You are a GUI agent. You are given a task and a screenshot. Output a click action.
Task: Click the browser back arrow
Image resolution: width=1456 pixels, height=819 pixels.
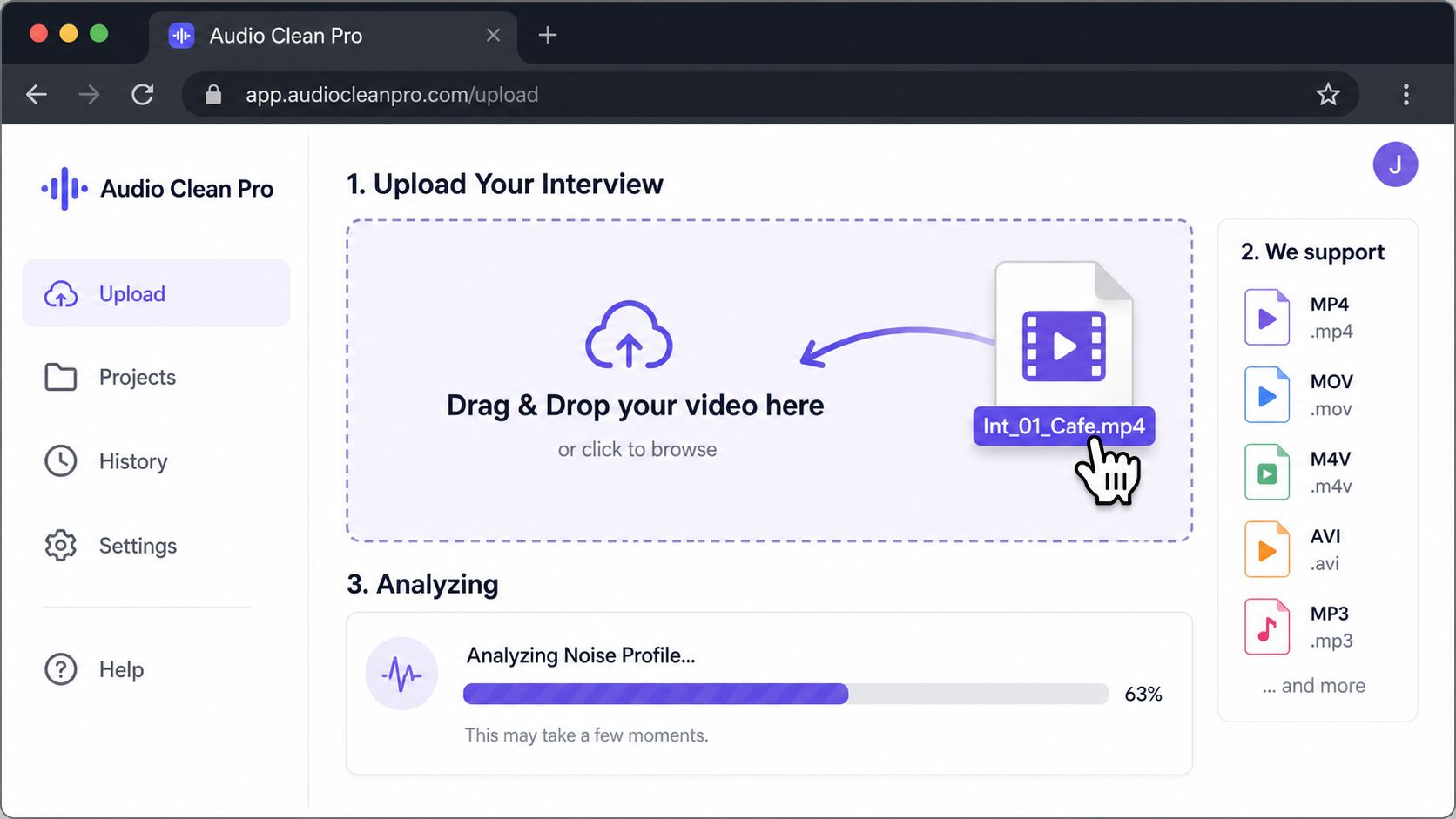[37, 94]
